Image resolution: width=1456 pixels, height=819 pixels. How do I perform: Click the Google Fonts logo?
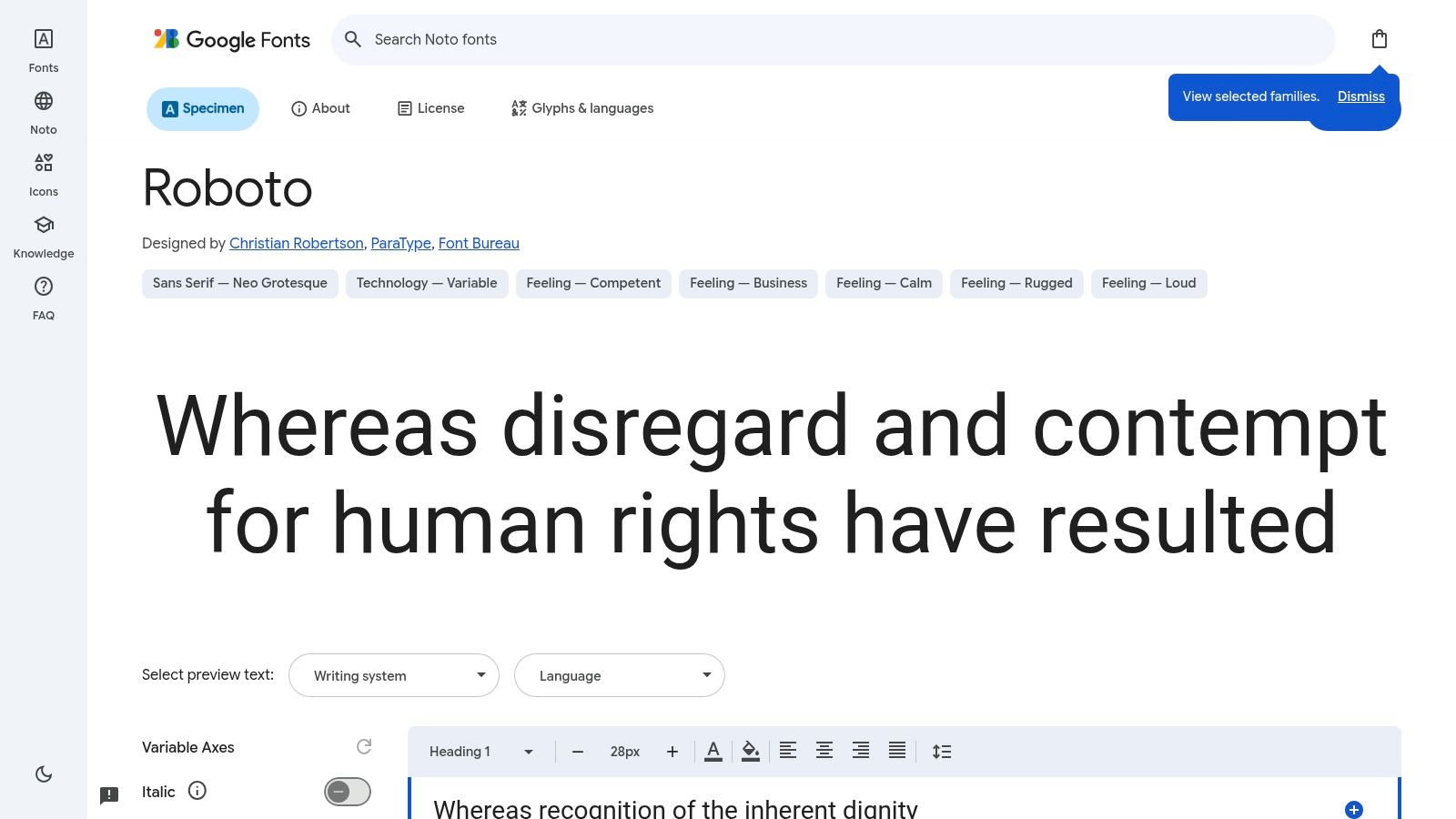pyautogui.click(x=232, y=40)
